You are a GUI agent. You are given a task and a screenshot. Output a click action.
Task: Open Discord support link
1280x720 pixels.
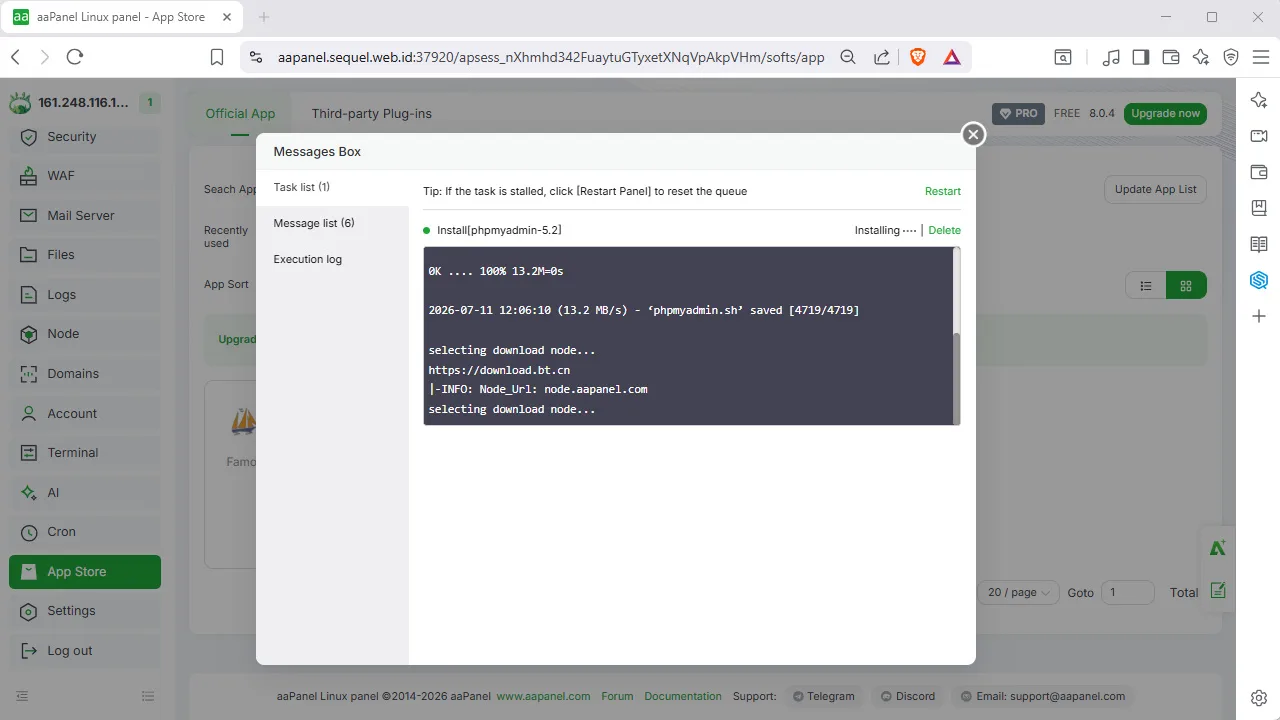tap(908, 696)
